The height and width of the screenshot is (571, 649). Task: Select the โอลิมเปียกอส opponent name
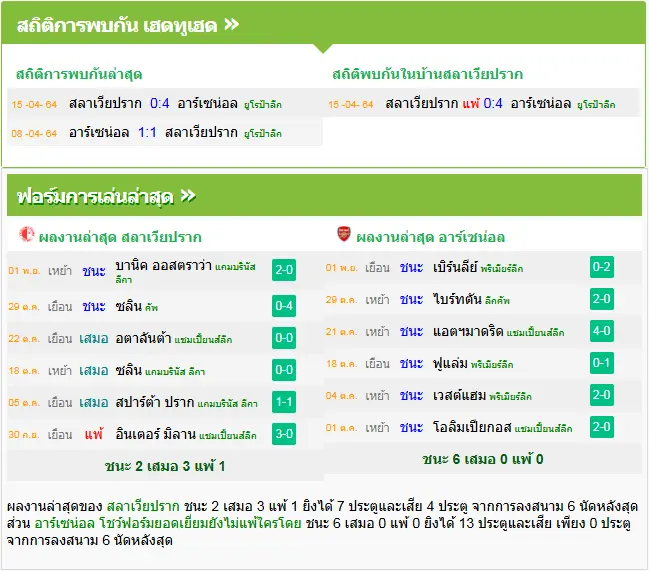[x=472, y=427]
